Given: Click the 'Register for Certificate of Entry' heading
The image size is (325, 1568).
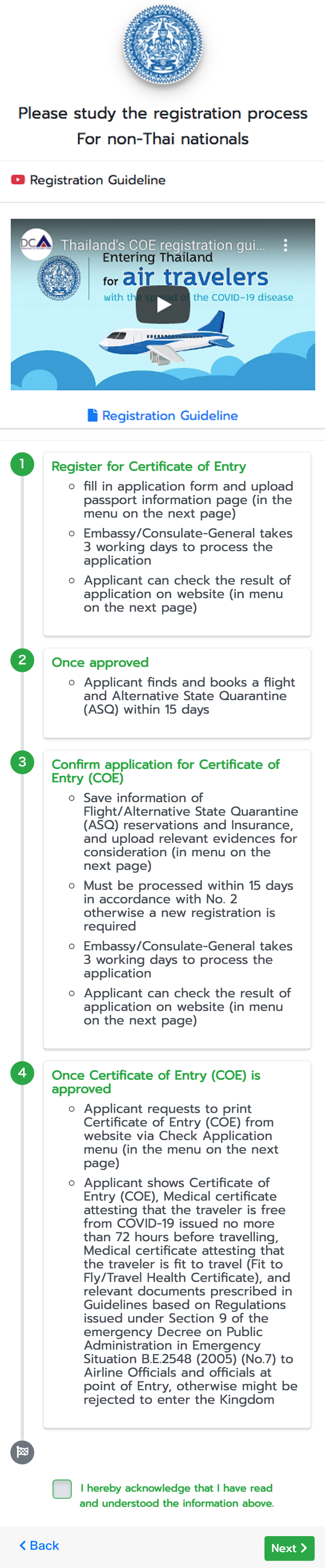Looking at the screenshot, I should pyautogui.click(x=149, y=466).
